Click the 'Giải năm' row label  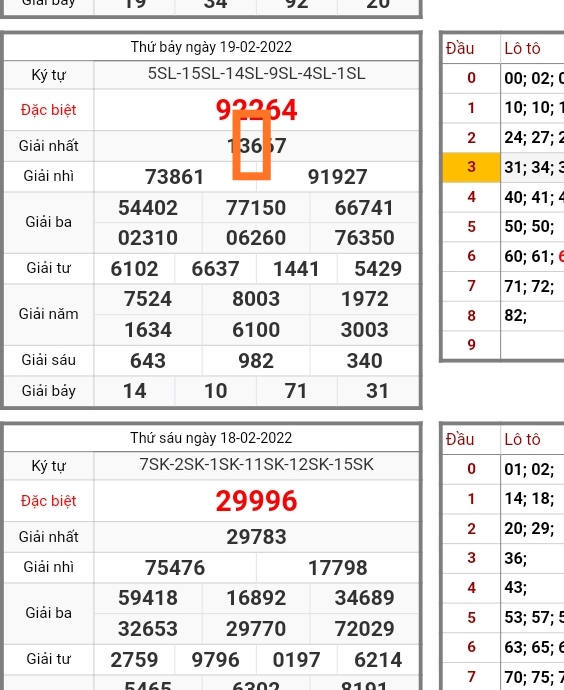point(48,314)
